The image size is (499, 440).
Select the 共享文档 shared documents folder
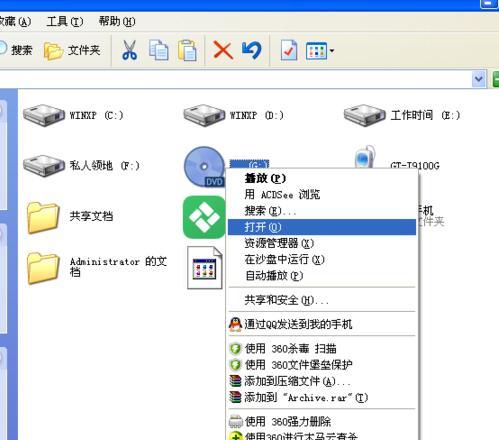[70, 217]
